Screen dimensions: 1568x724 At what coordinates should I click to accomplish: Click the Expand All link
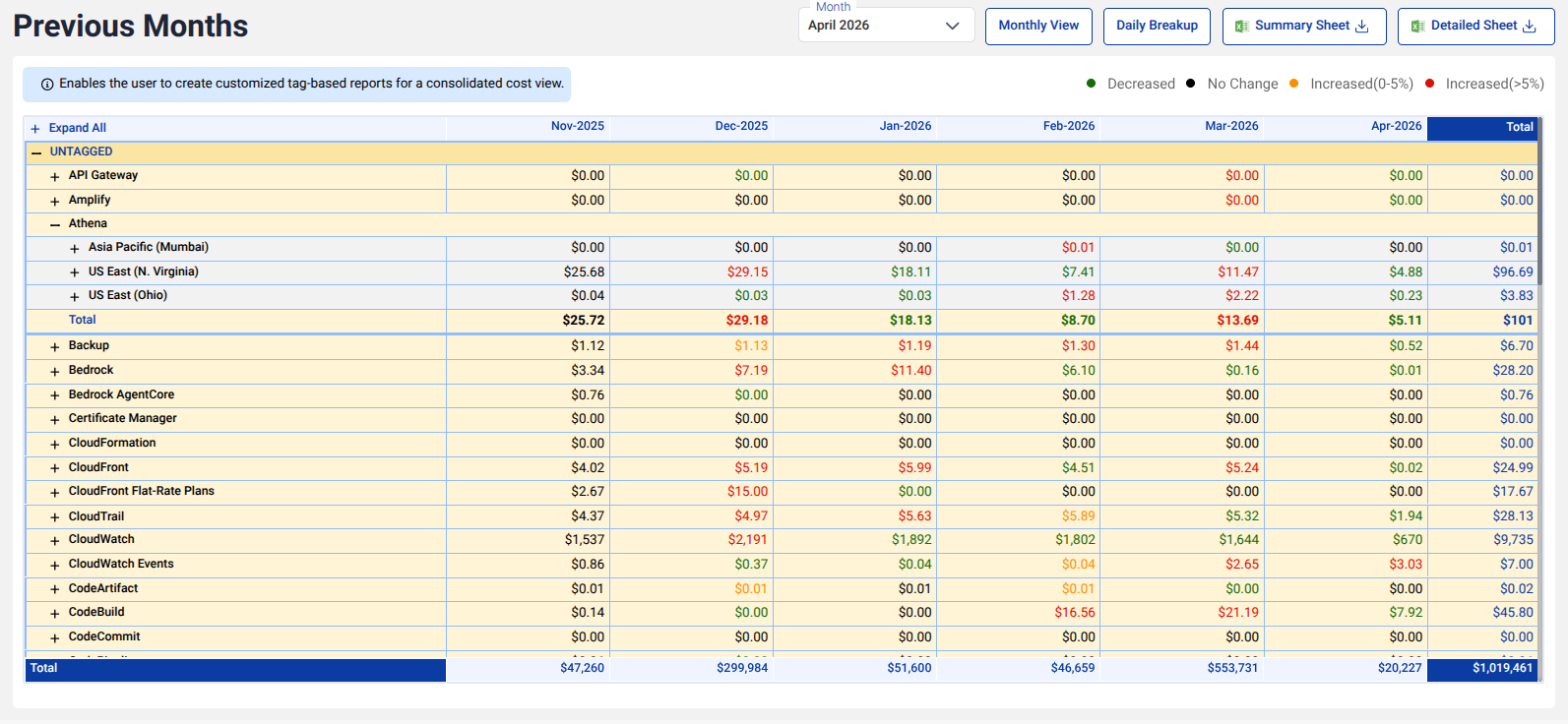(78, 128)
